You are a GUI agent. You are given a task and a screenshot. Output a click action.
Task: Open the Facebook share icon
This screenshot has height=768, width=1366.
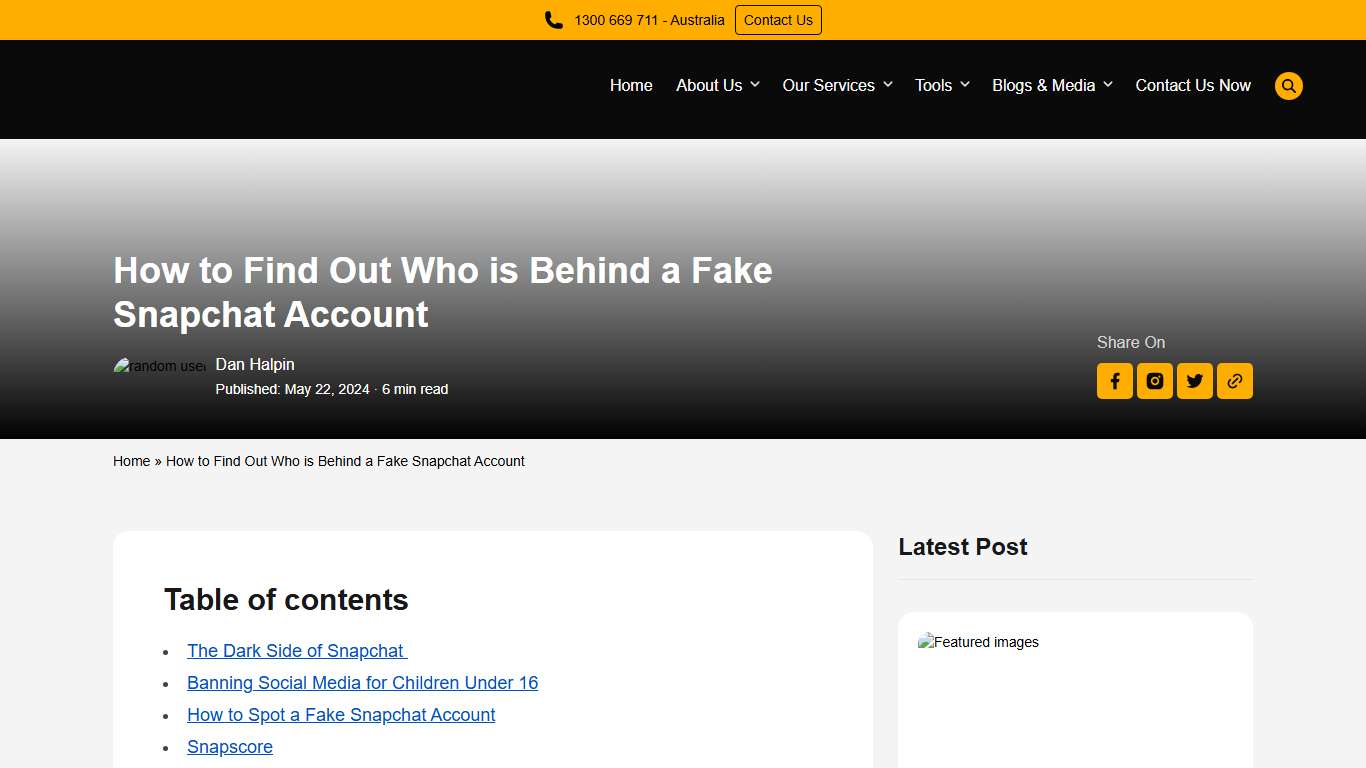tap(1114, 381)
